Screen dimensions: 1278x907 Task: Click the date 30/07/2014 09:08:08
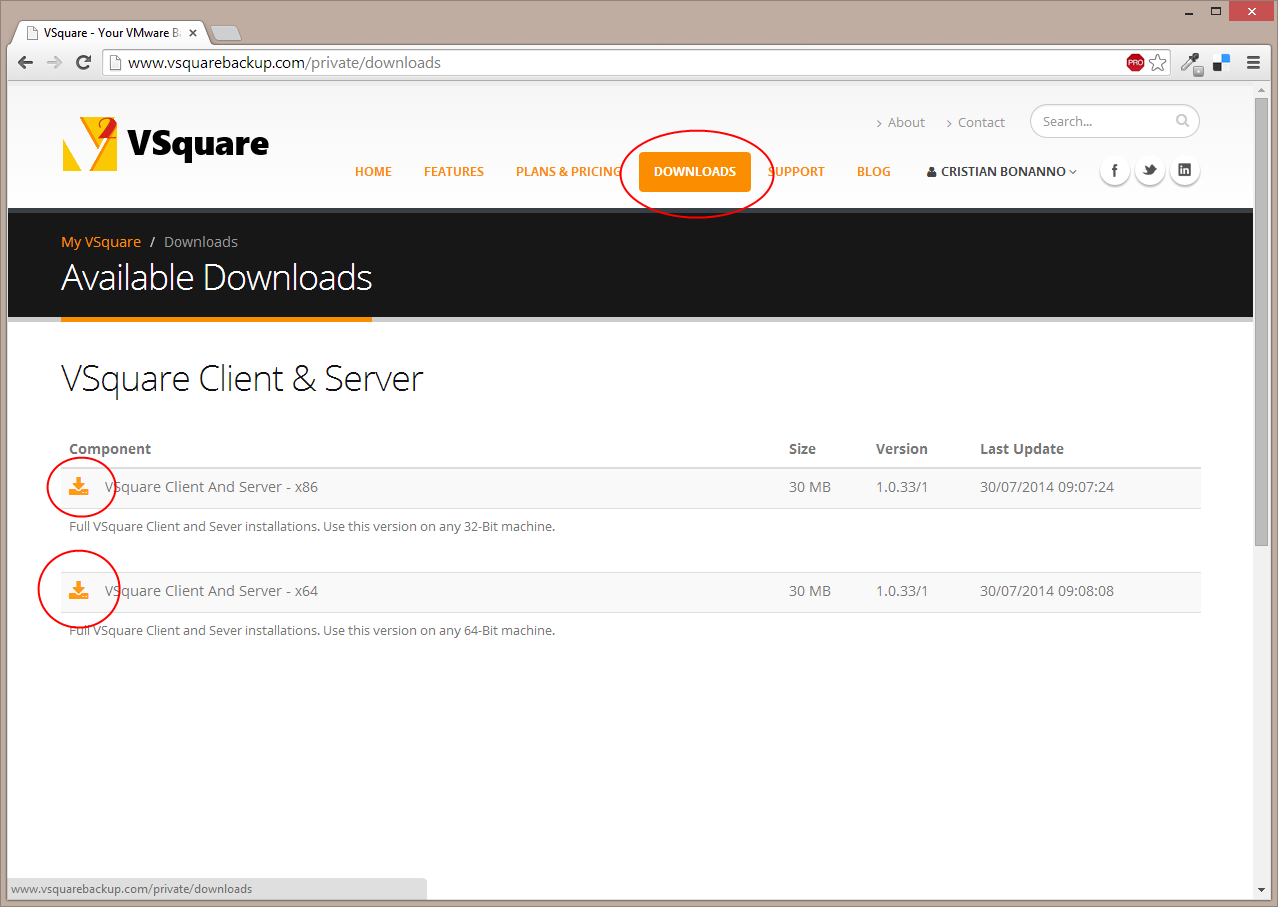(x=1047, y=591)
